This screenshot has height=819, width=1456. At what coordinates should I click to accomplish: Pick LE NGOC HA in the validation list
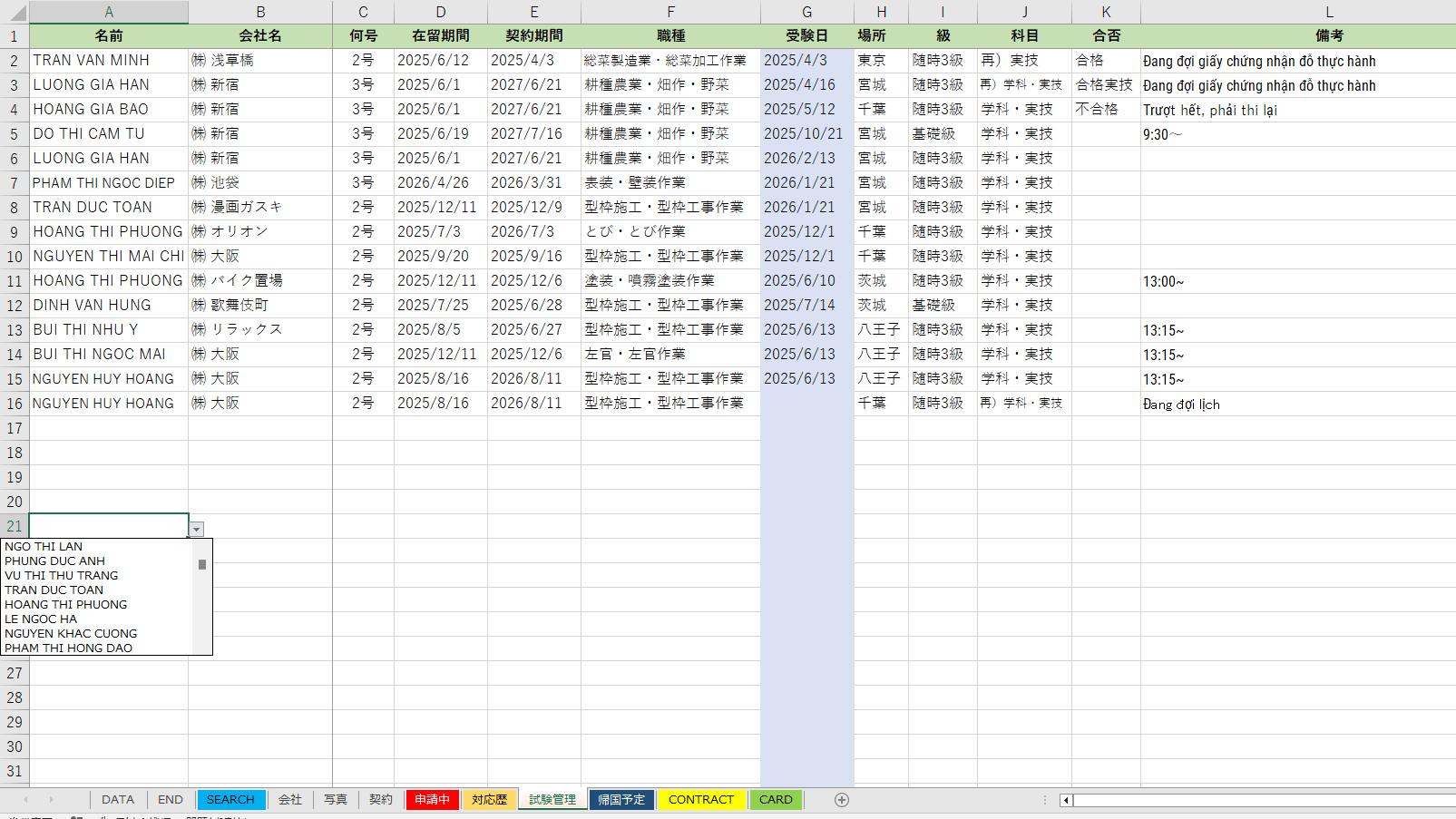click(x=41, y=619)
